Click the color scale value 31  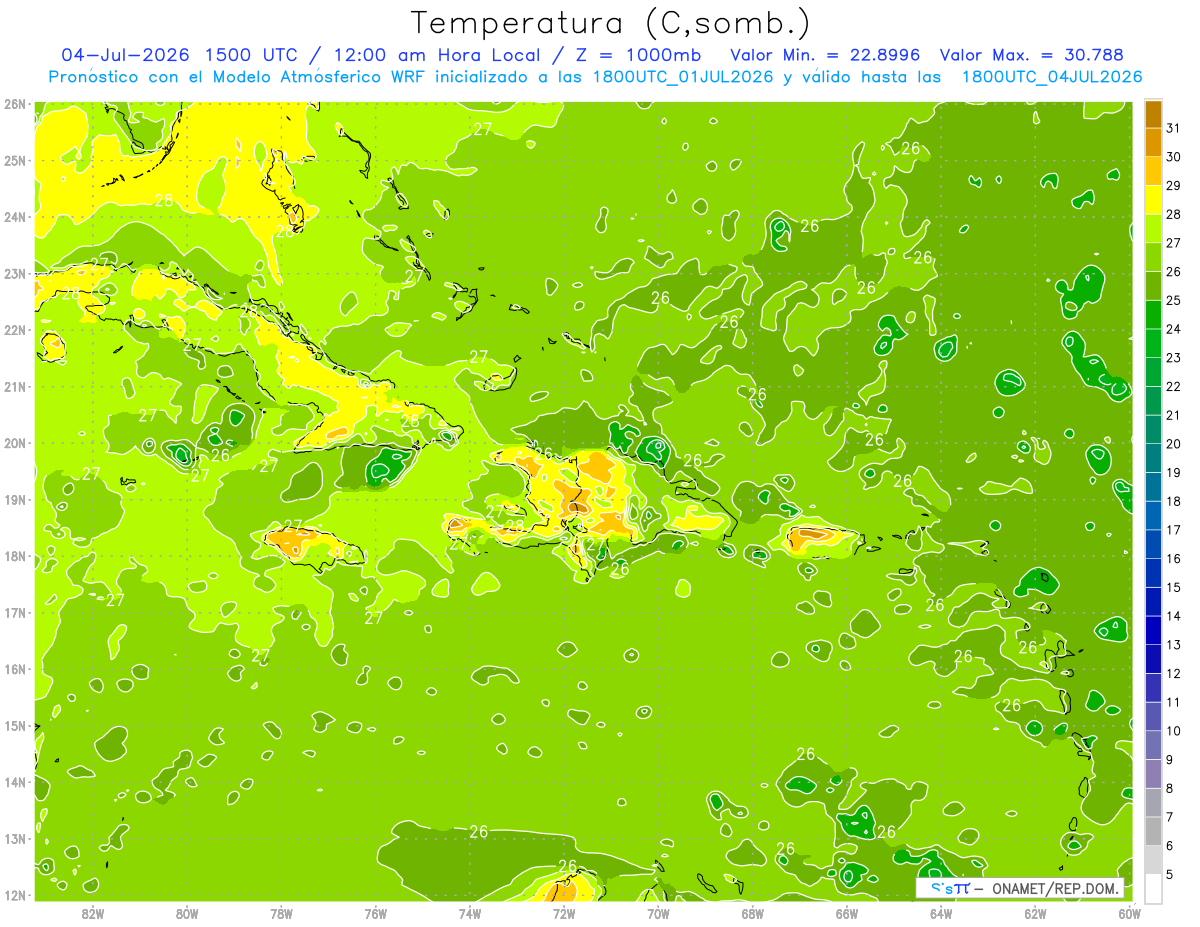coord(1174,128)
